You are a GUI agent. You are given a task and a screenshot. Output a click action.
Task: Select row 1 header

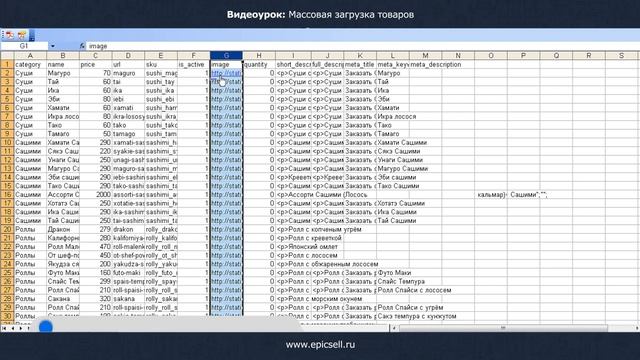(x=7, y=64)
